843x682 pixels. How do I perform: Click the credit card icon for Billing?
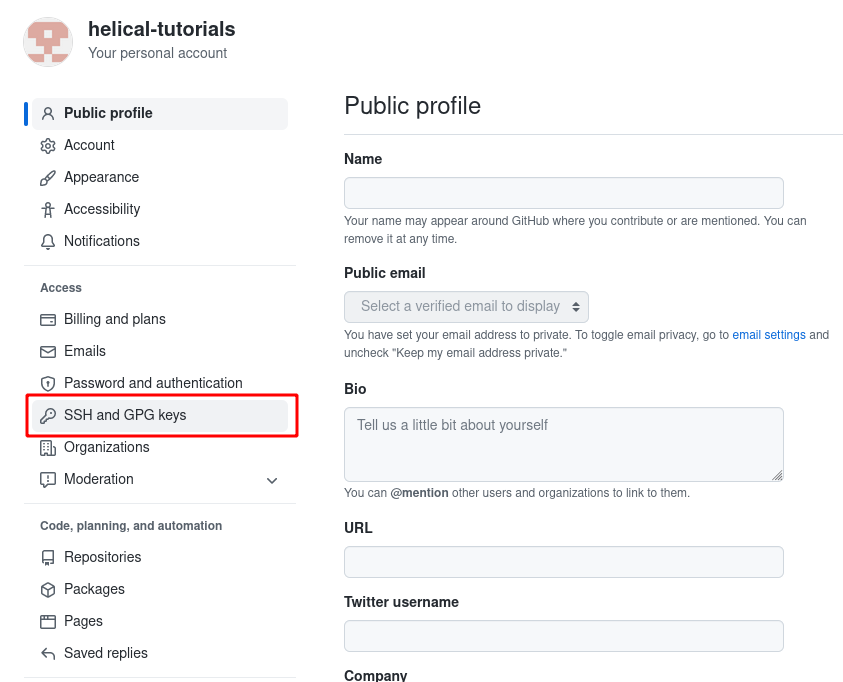click(x=48, y=320)
